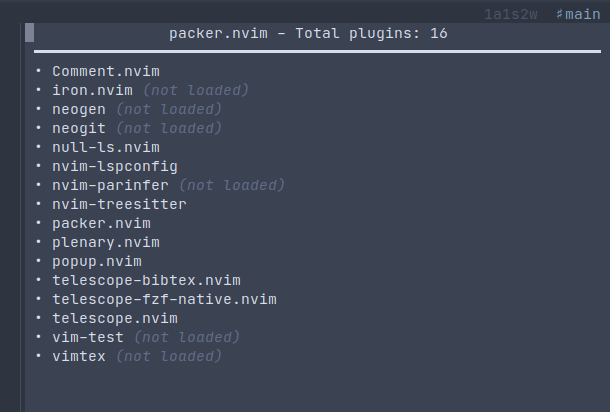The image size is (610, 412).
Task: Select the packer.nvim entry in plugin list
Action: pos(101,223)
